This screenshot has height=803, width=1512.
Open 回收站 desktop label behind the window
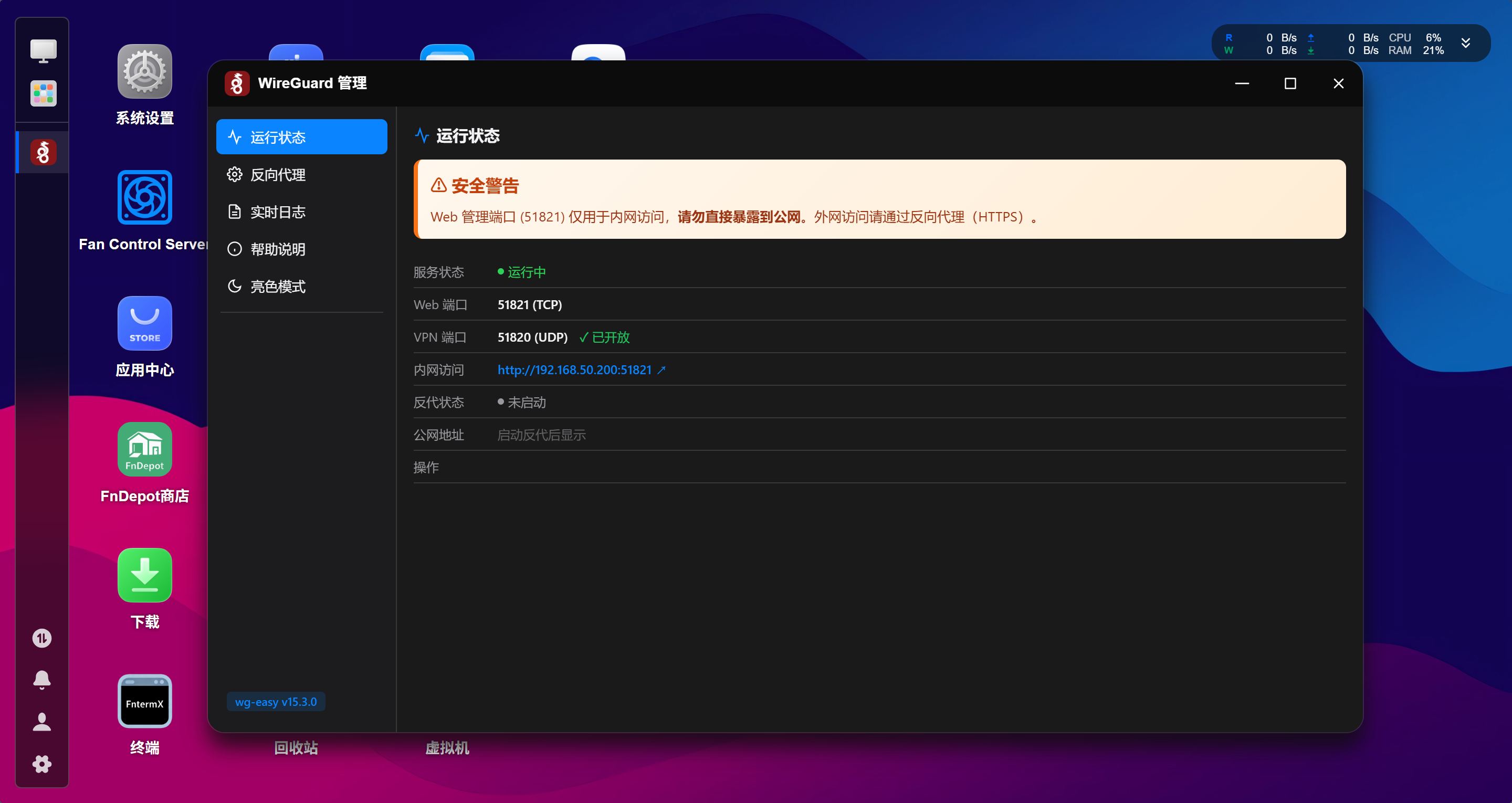click(x=296, y=748)
